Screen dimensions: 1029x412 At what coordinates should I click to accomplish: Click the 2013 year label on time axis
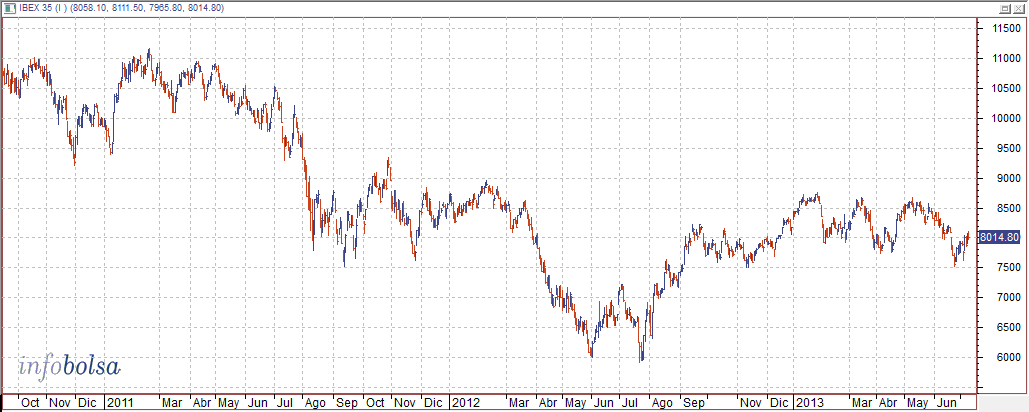808,401
